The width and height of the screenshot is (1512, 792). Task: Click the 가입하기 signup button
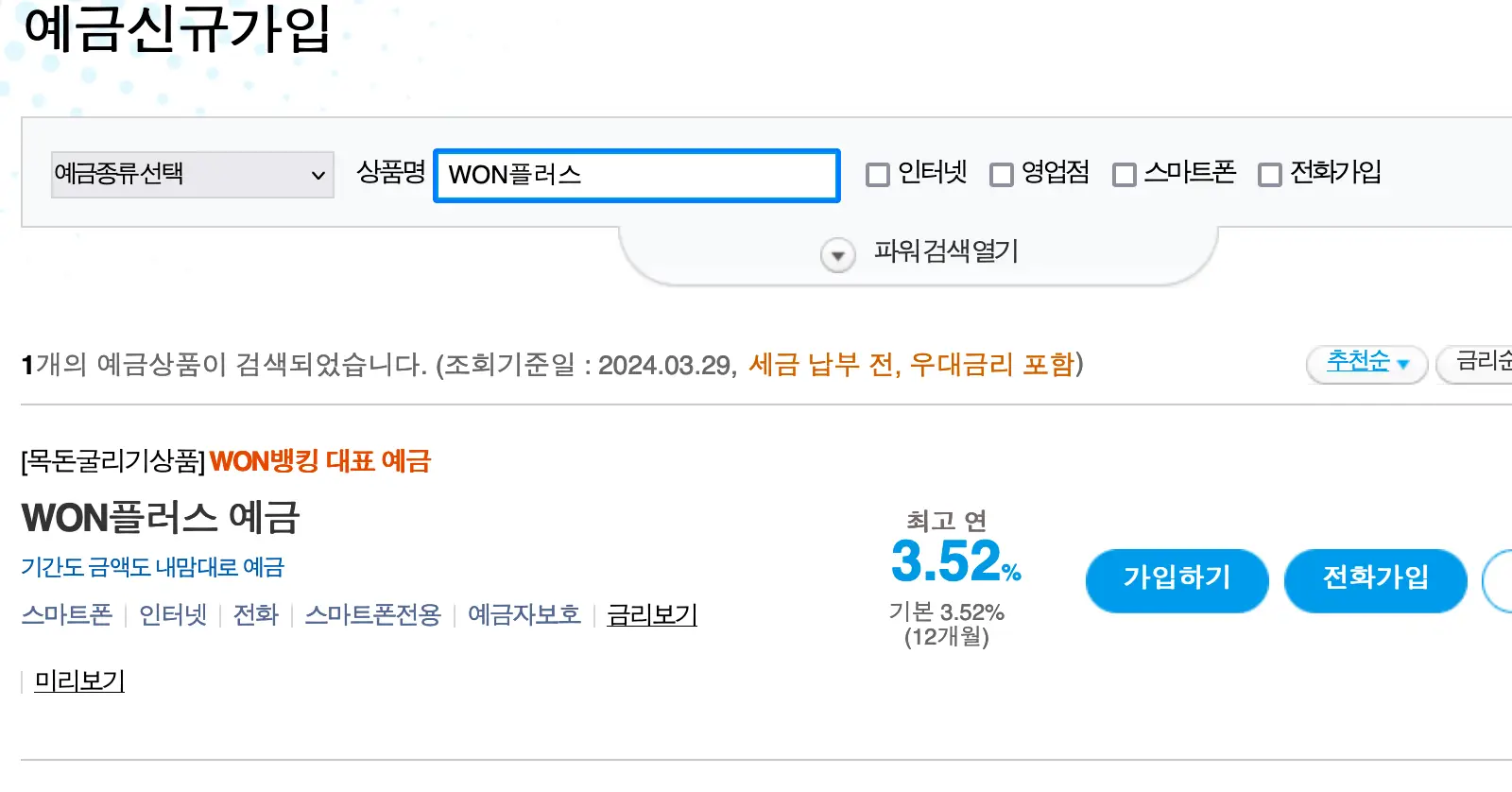tap(1177, 580)
